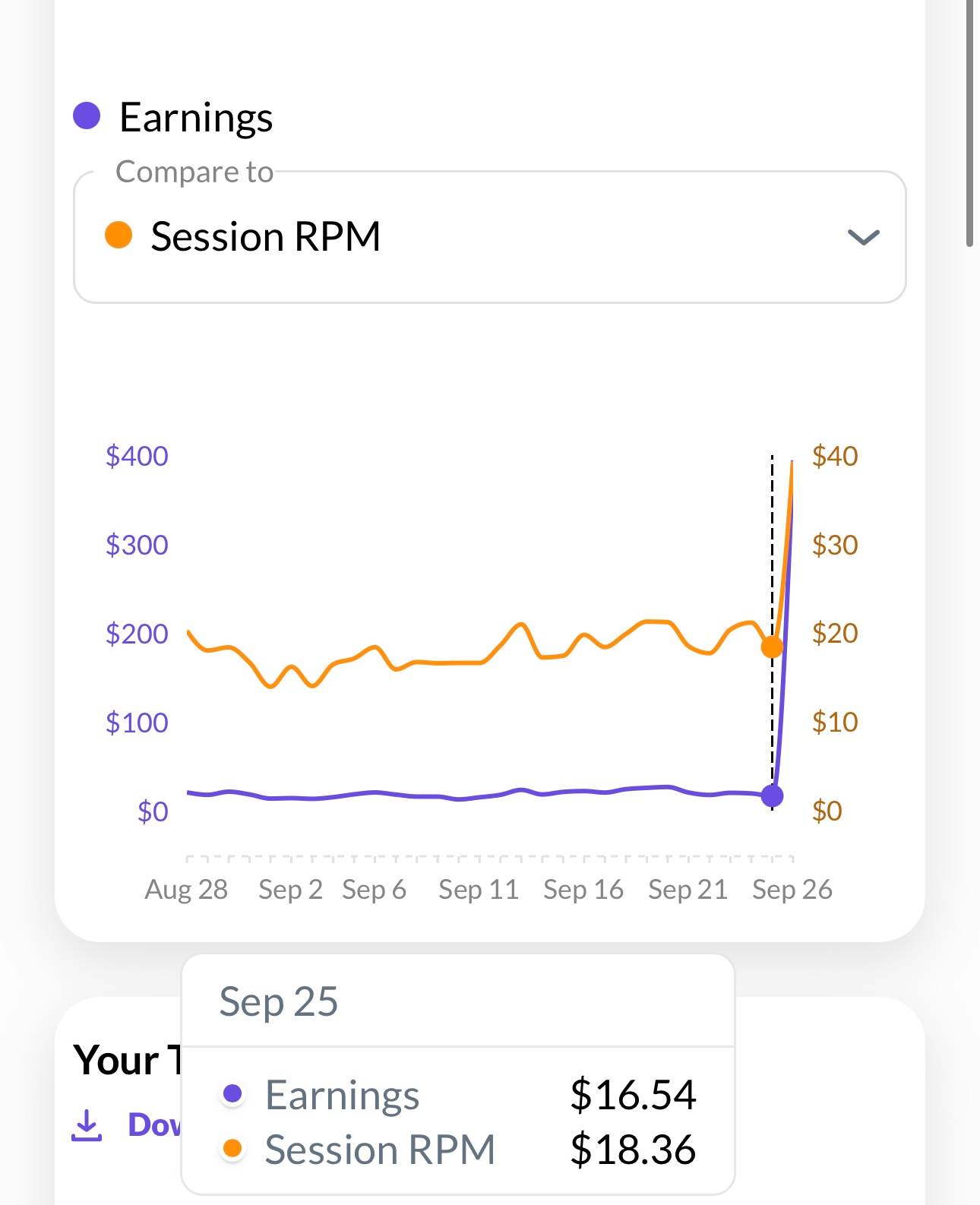Click the Earnings $16.54 tooltip value

[633, 1095]
